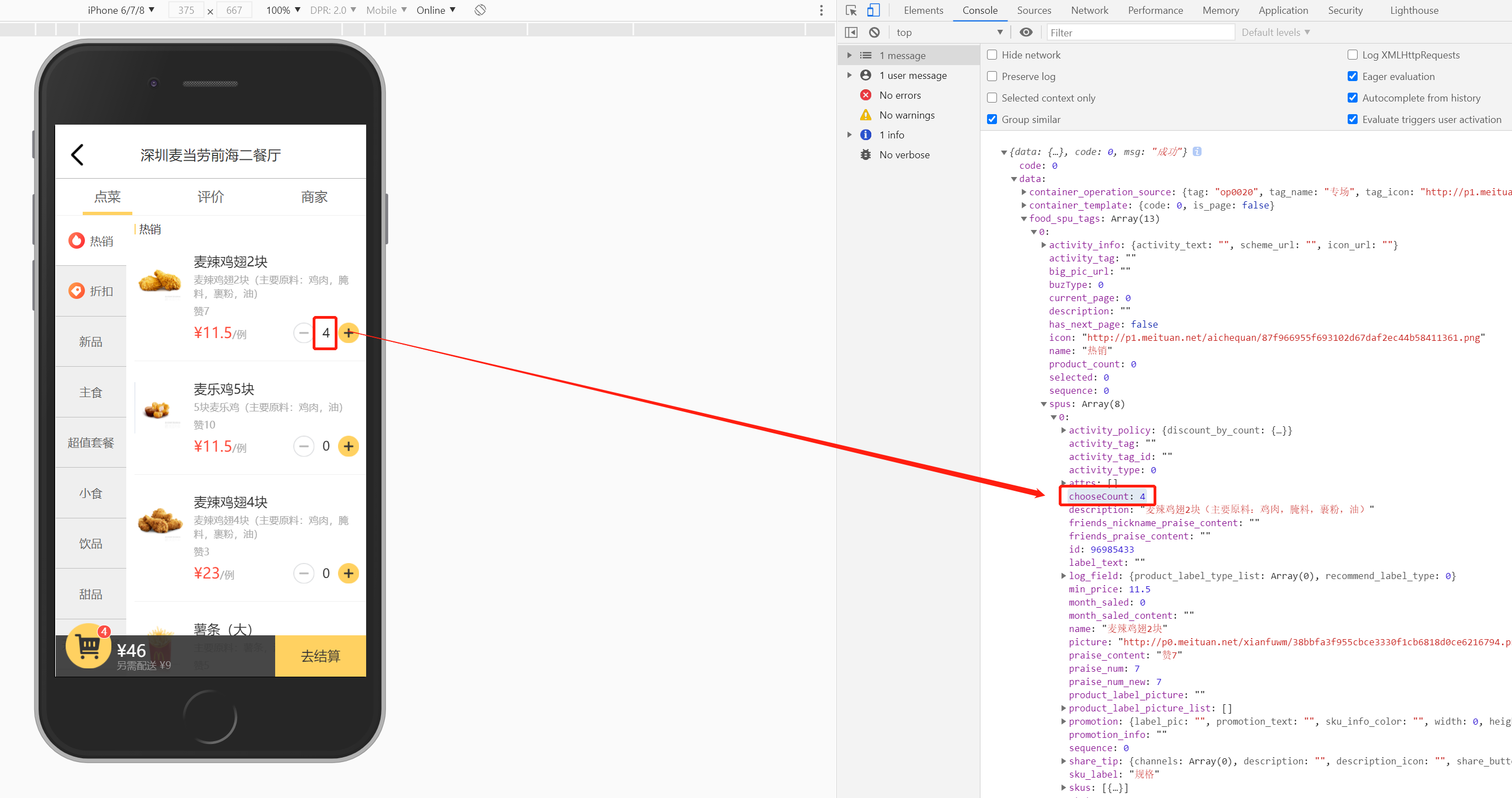Select the 评价 tab in app
Screen dimensions: 1512x798
click(x=210, y=197)
